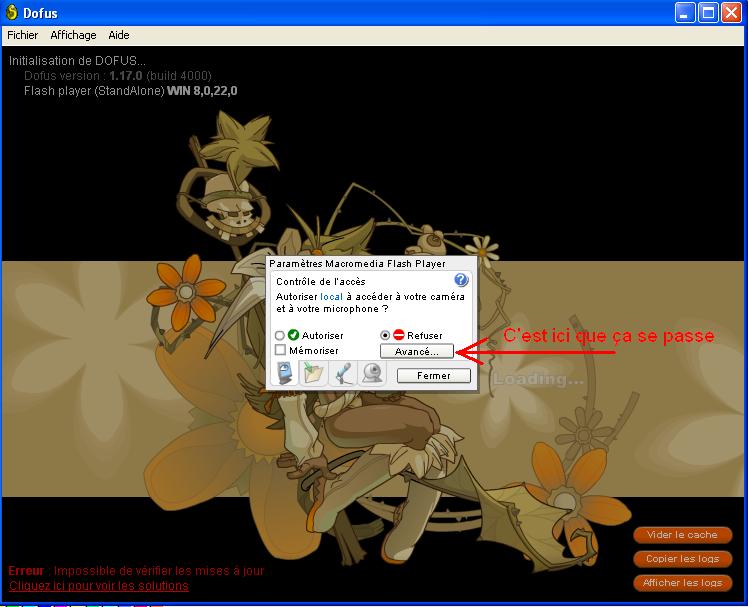This screenshot has height=607, width=748.
Task: Click the 'Paramètres Macromedia Flash Player' title
Action: click(x=357, y=263)
